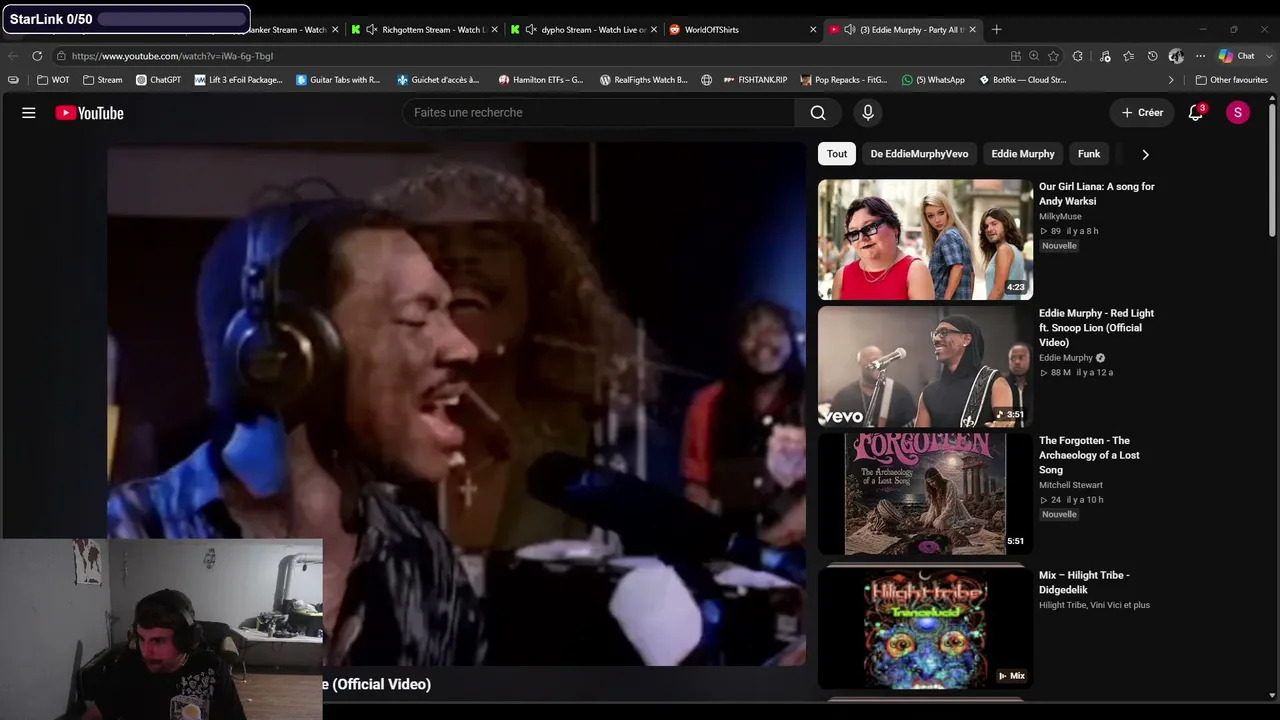
Task: Open a new browser tab
Action: (996, 30)
